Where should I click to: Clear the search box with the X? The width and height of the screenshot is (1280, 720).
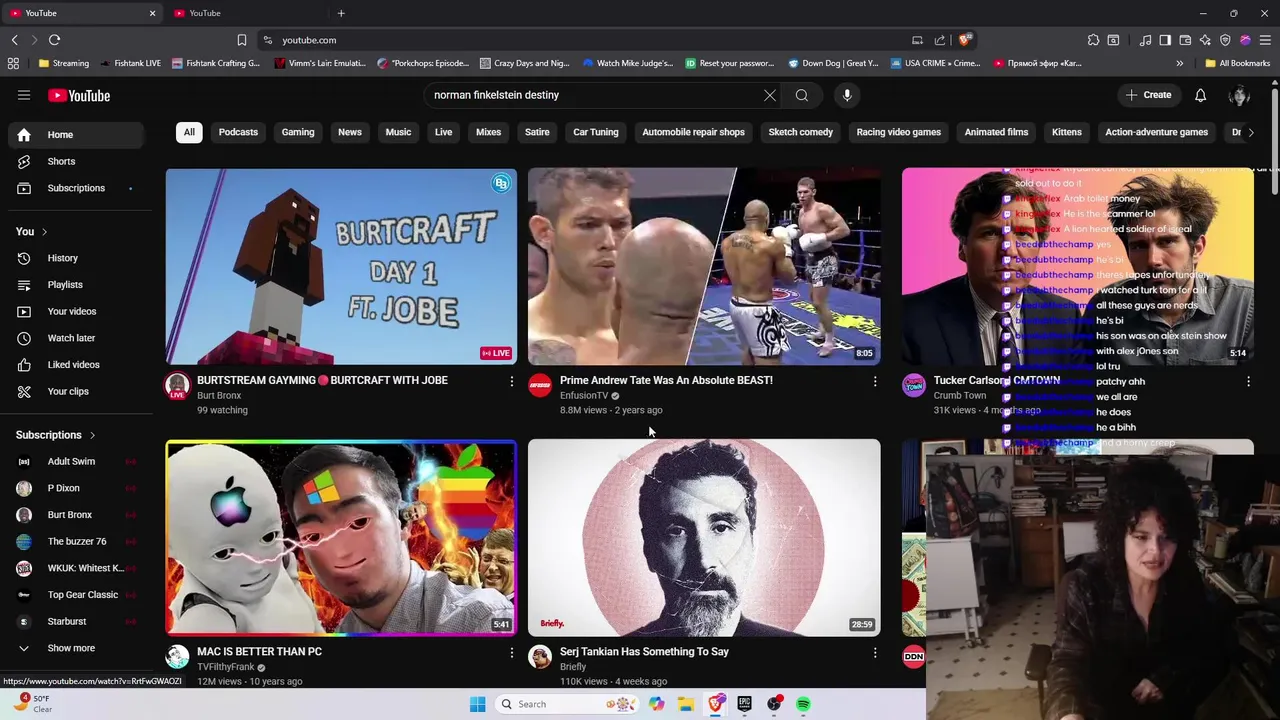click(x=769, y=95)
